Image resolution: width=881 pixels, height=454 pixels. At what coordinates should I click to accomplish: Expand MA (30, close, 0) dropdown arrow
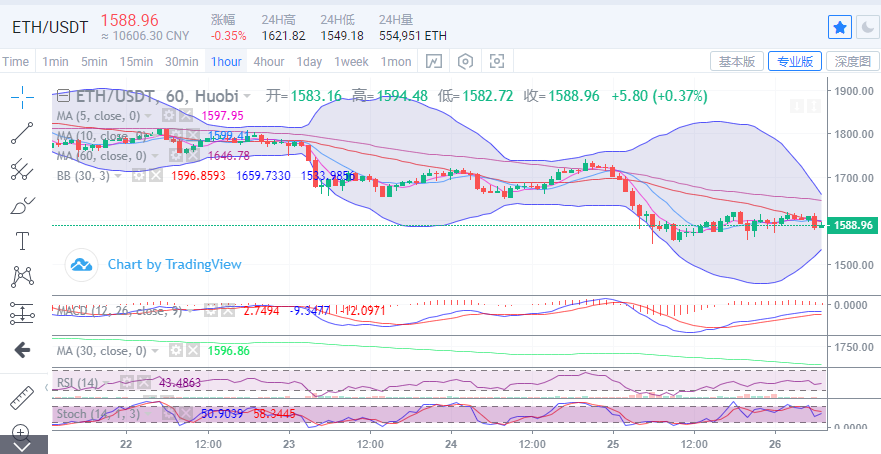point(155,351)
